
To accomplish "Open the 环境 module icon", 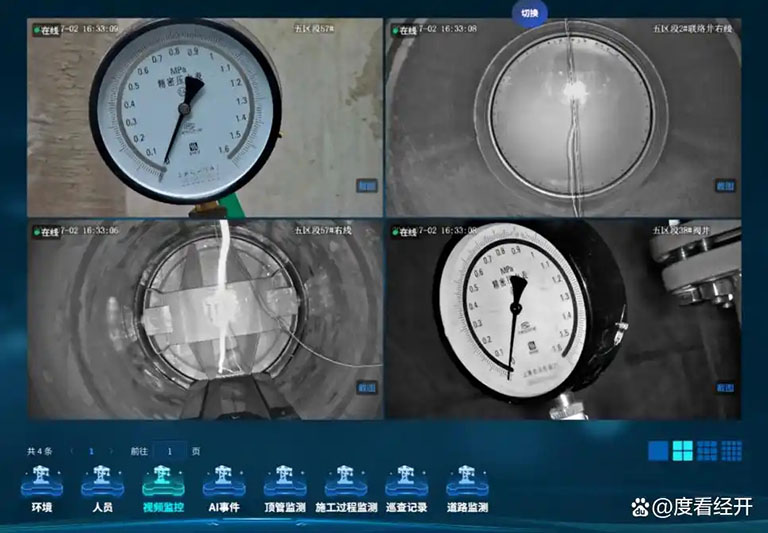I will coord(42,481).
